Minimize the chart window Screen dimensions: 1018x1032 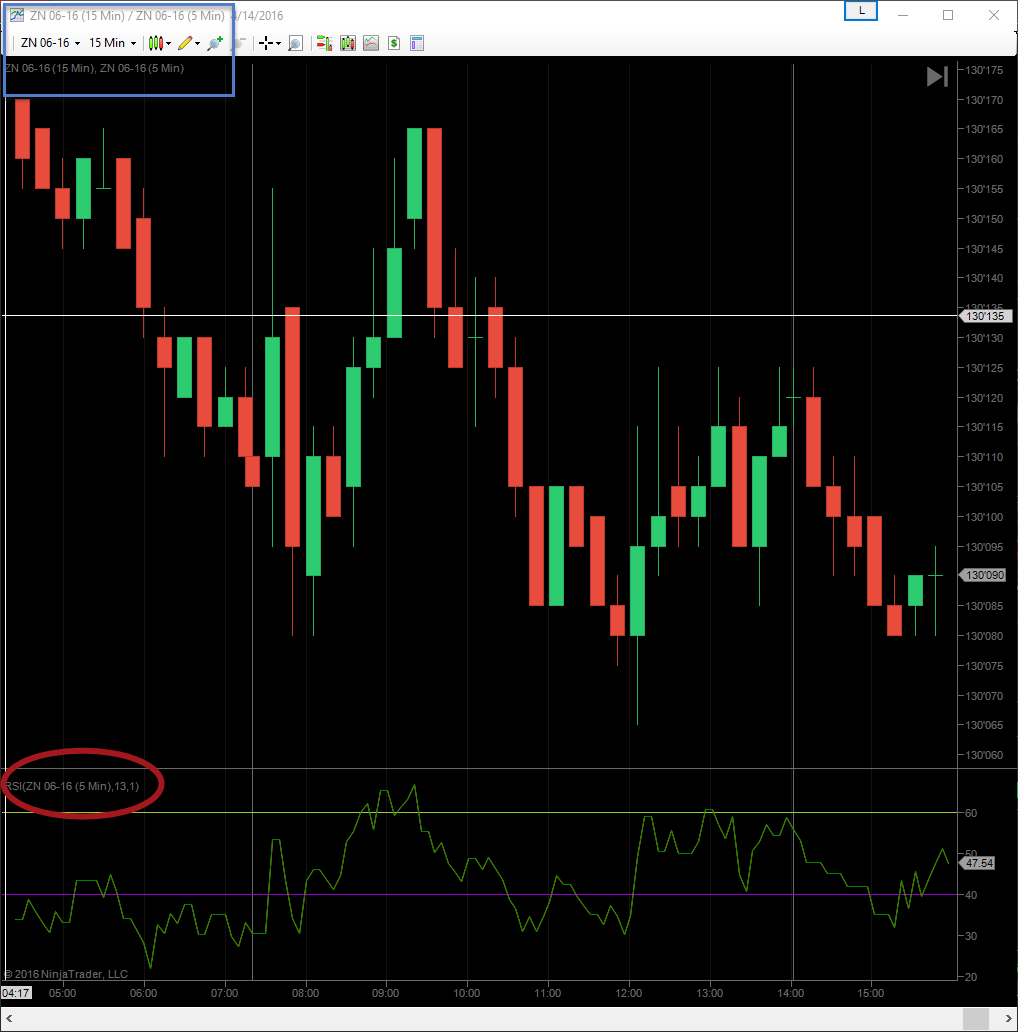pos(903,15)
